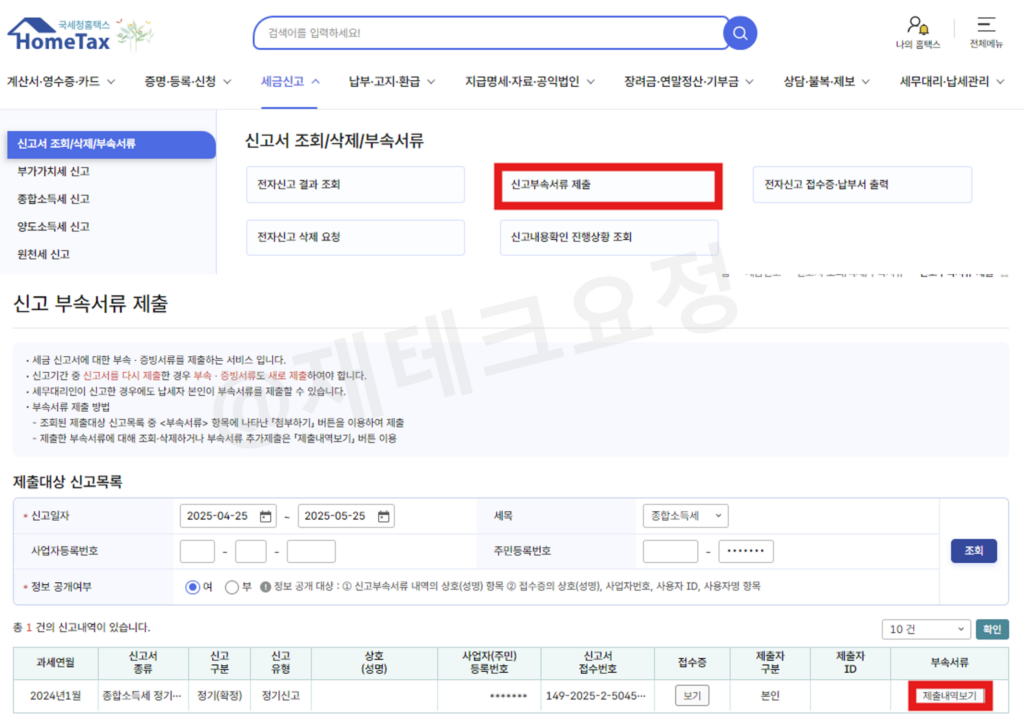Screen dimensions: 1024x718
Task: Click the 본인 cell in 제출자 구분
Action: pyautogui.click(x=770, y=696)
